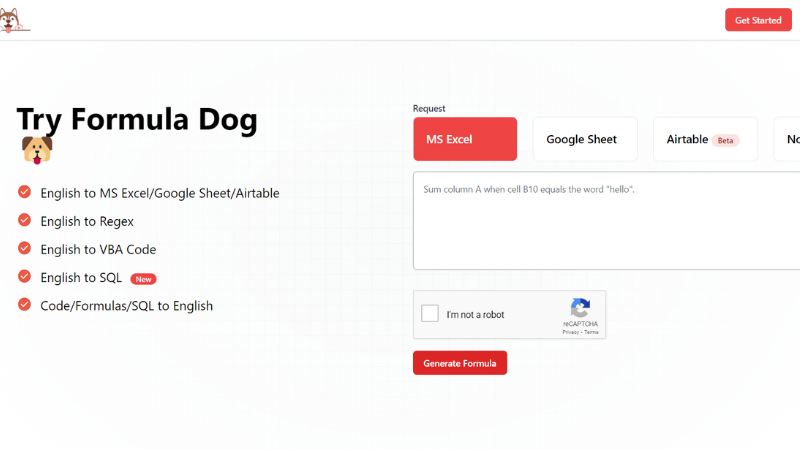800x450 pixels.
Task: Choose the Airtable option
Action: click(706, 139)
